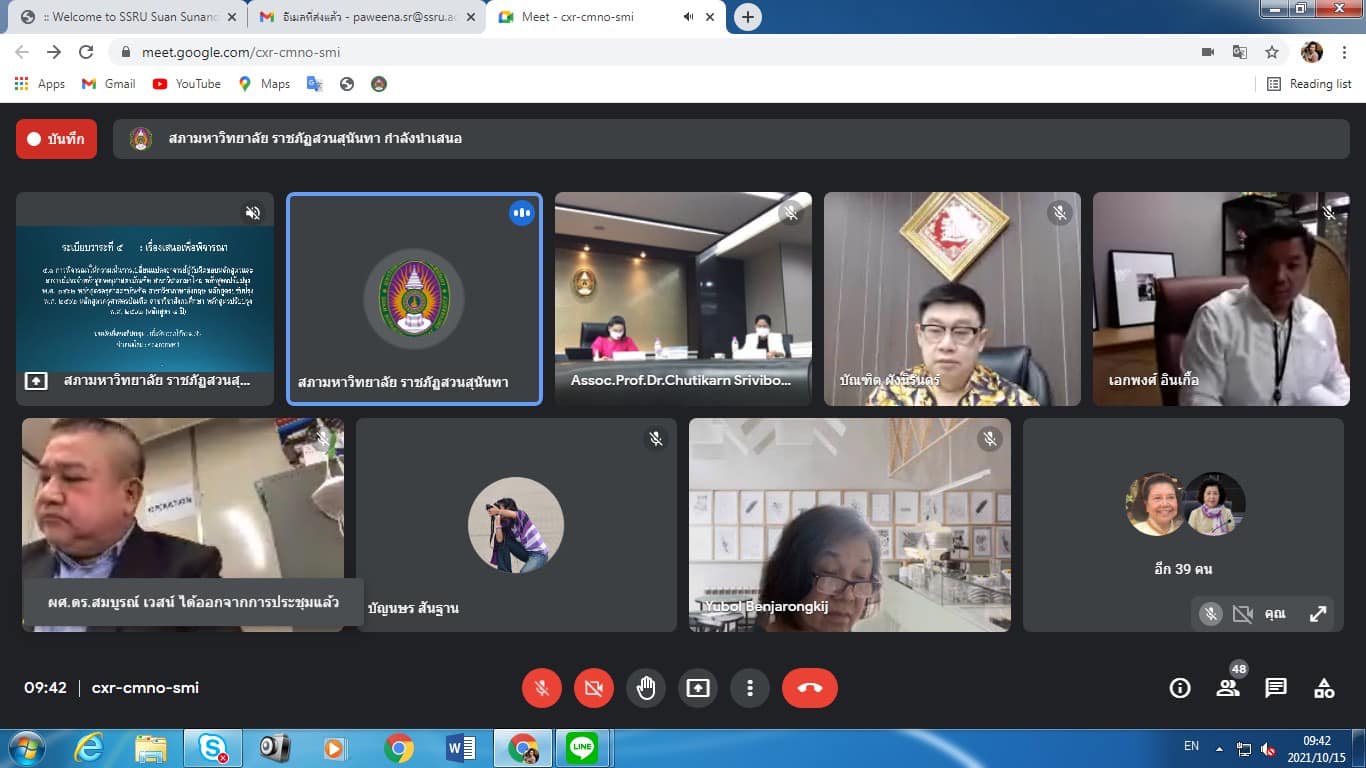Open the chat panel icon
This screenshot has width=1366, height=768.
coord(1276,688)
